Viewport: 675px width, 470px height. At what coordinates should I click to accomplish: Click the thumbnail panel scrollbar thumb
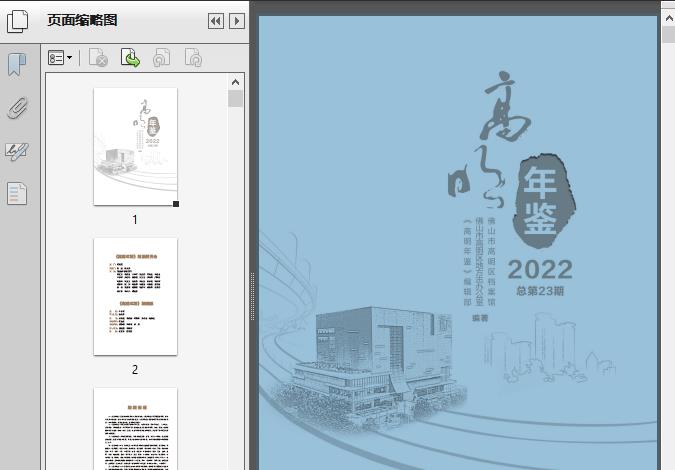pos(235,99)
